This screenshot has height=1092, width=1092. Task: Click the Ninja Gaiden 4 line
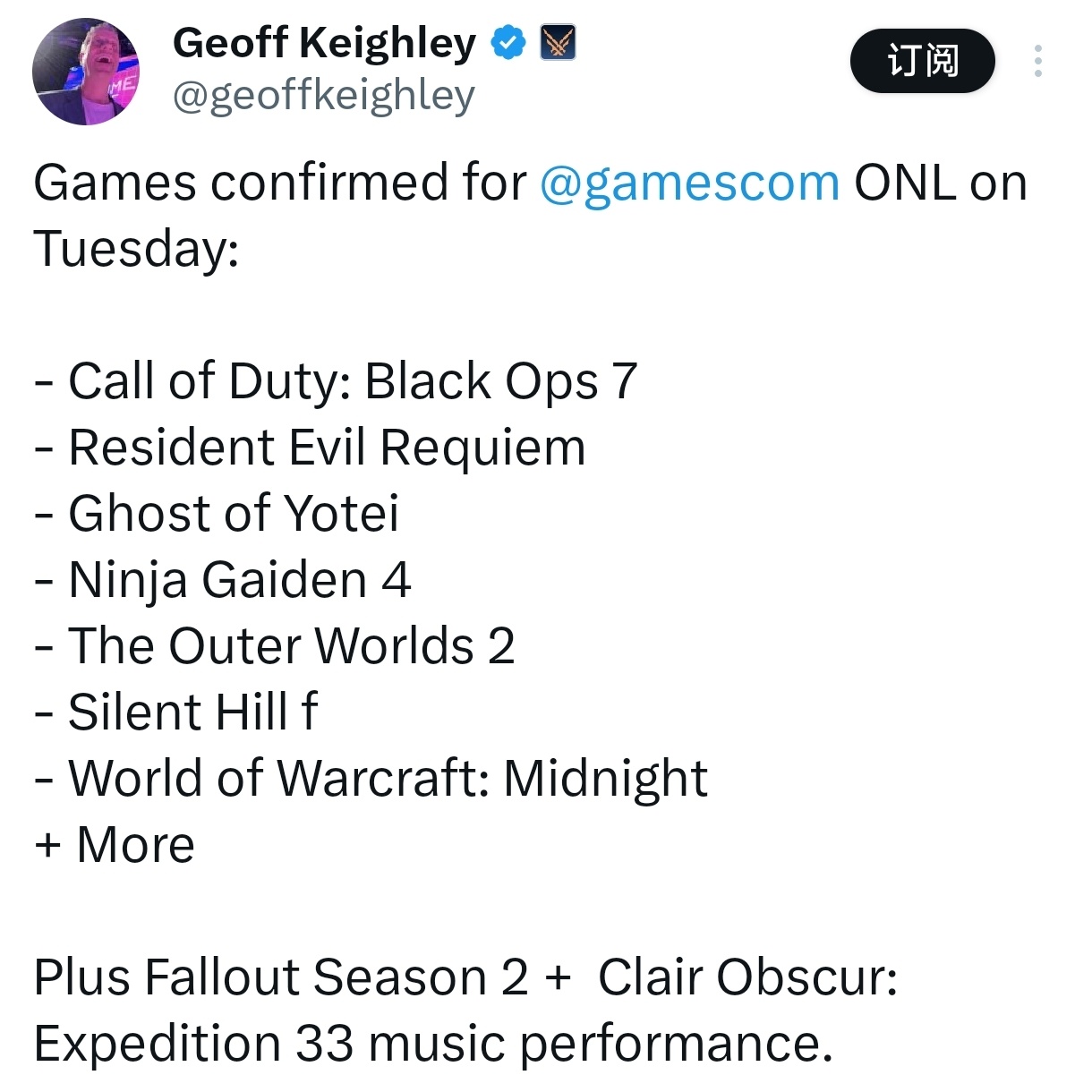point(223,581)
